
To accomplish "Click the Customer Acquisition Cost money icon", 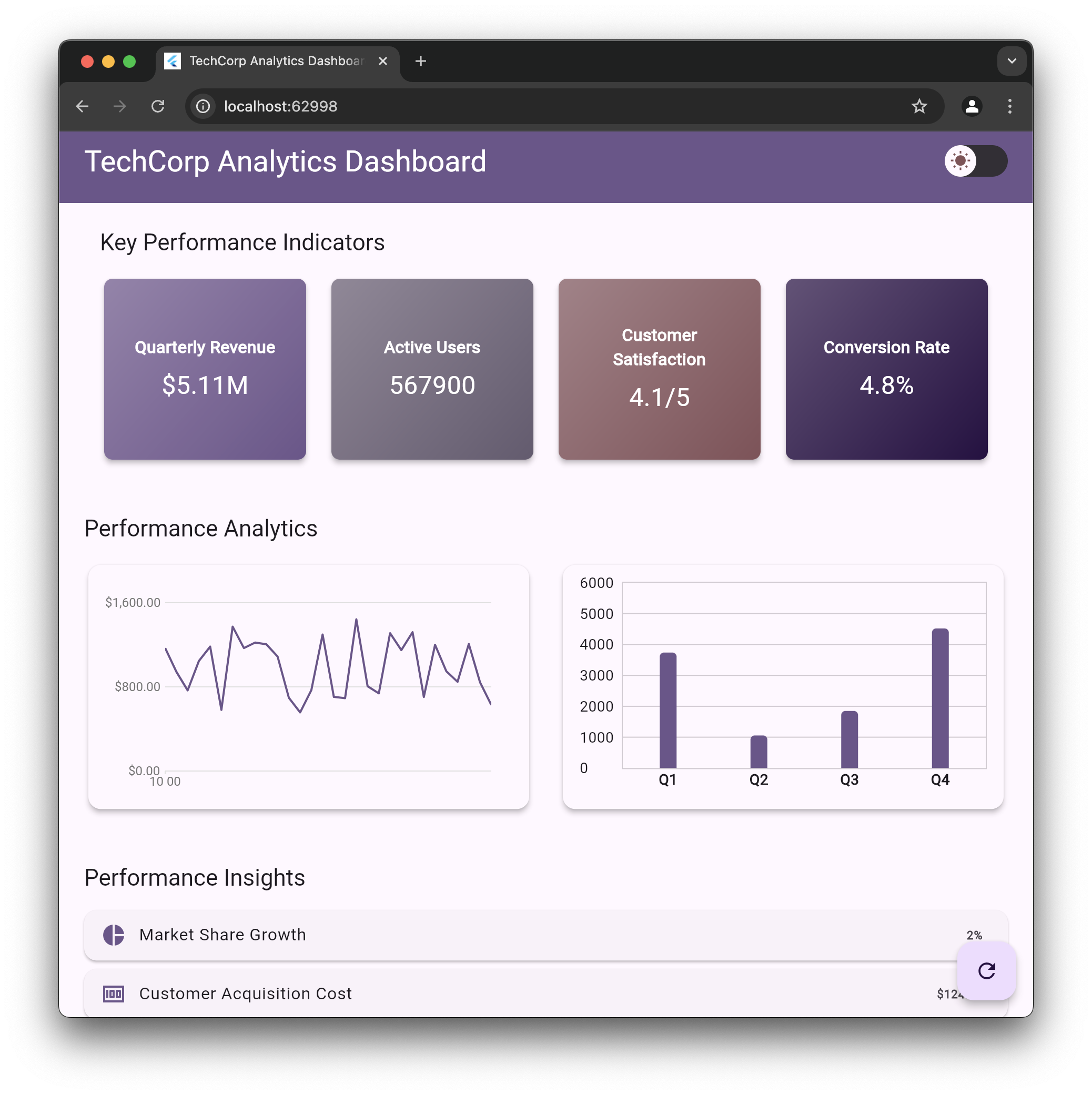I will pos(114,993).
